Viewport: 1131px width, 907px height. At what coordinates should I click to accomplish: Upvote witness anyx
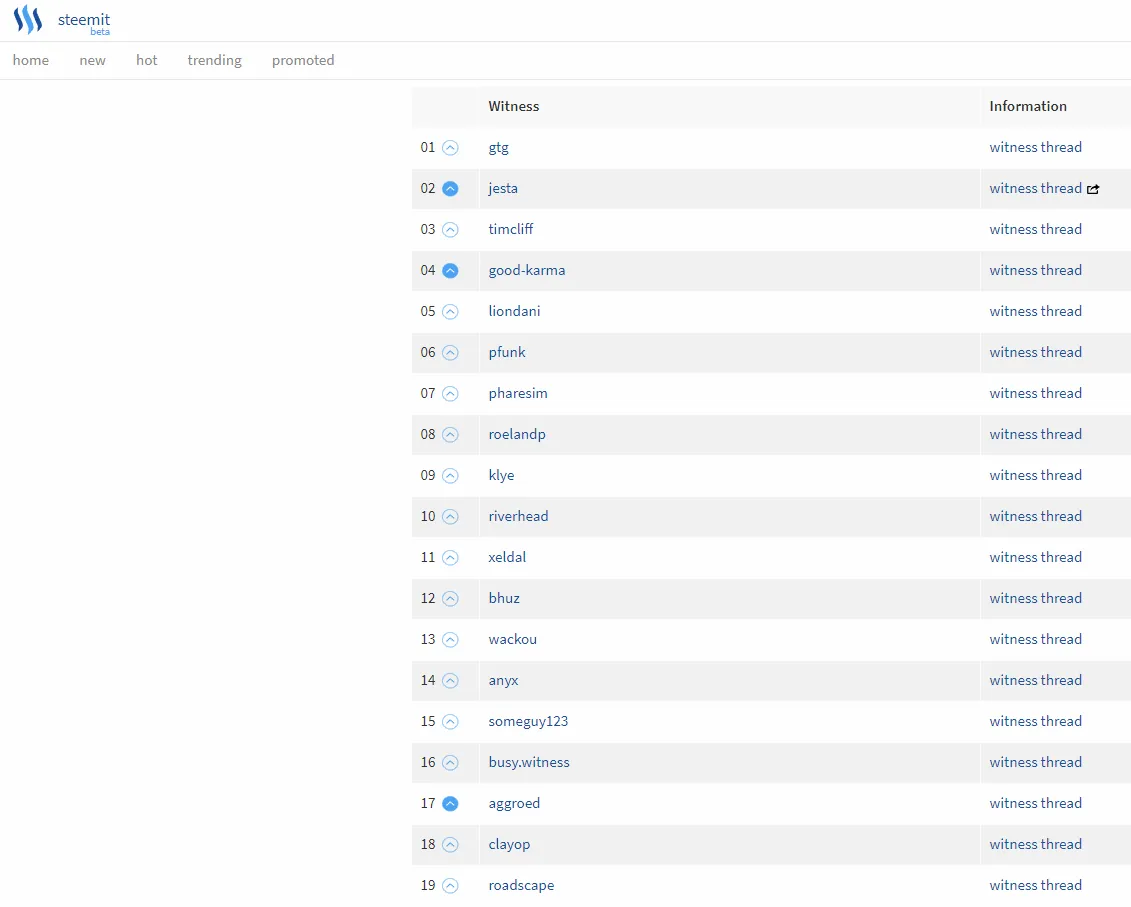(450, 681)
